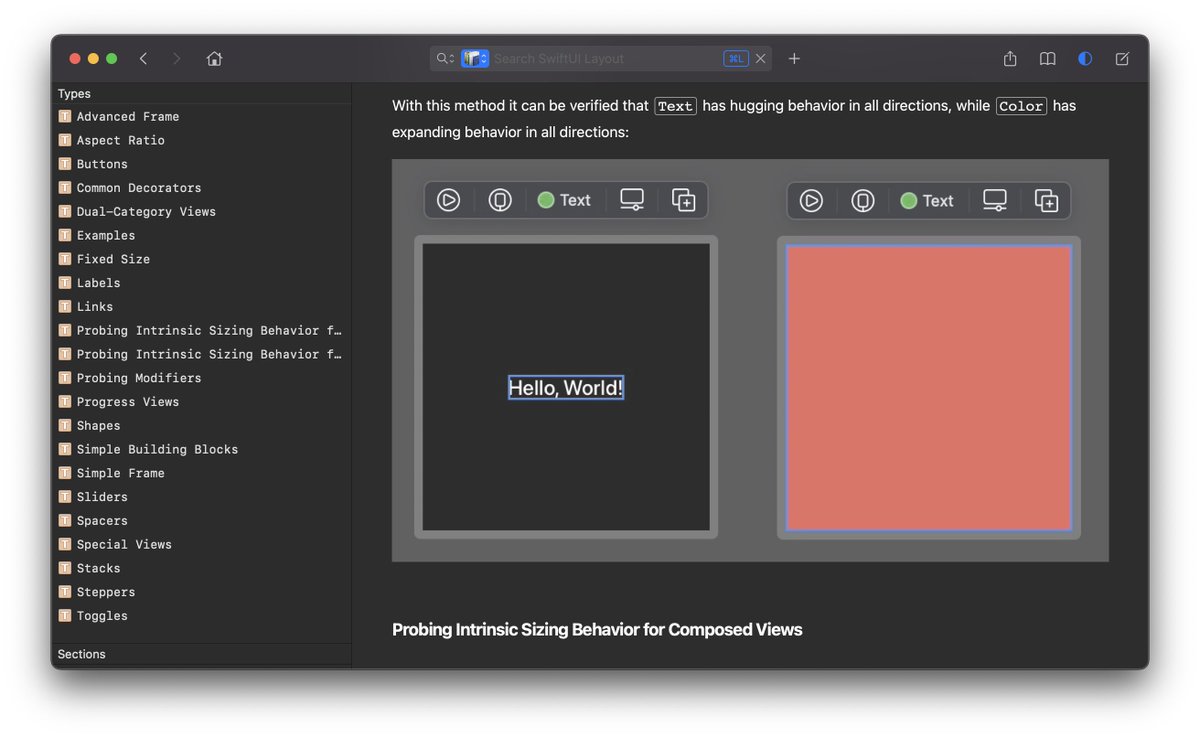Viewport: 1200px width, 737px height.
Task: Click play icon above Hello World preview
Action: [448, 200]
